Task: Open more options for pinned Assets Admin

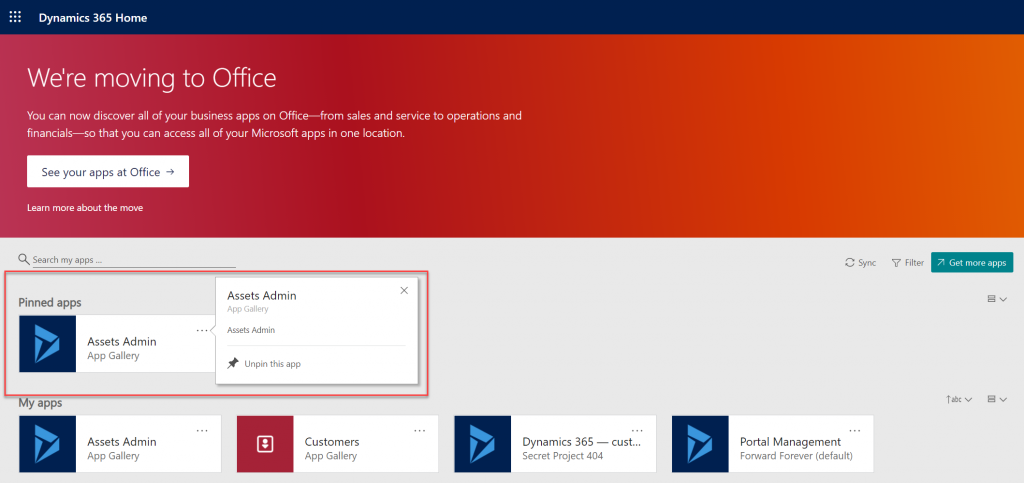Action: click(202, 330)
